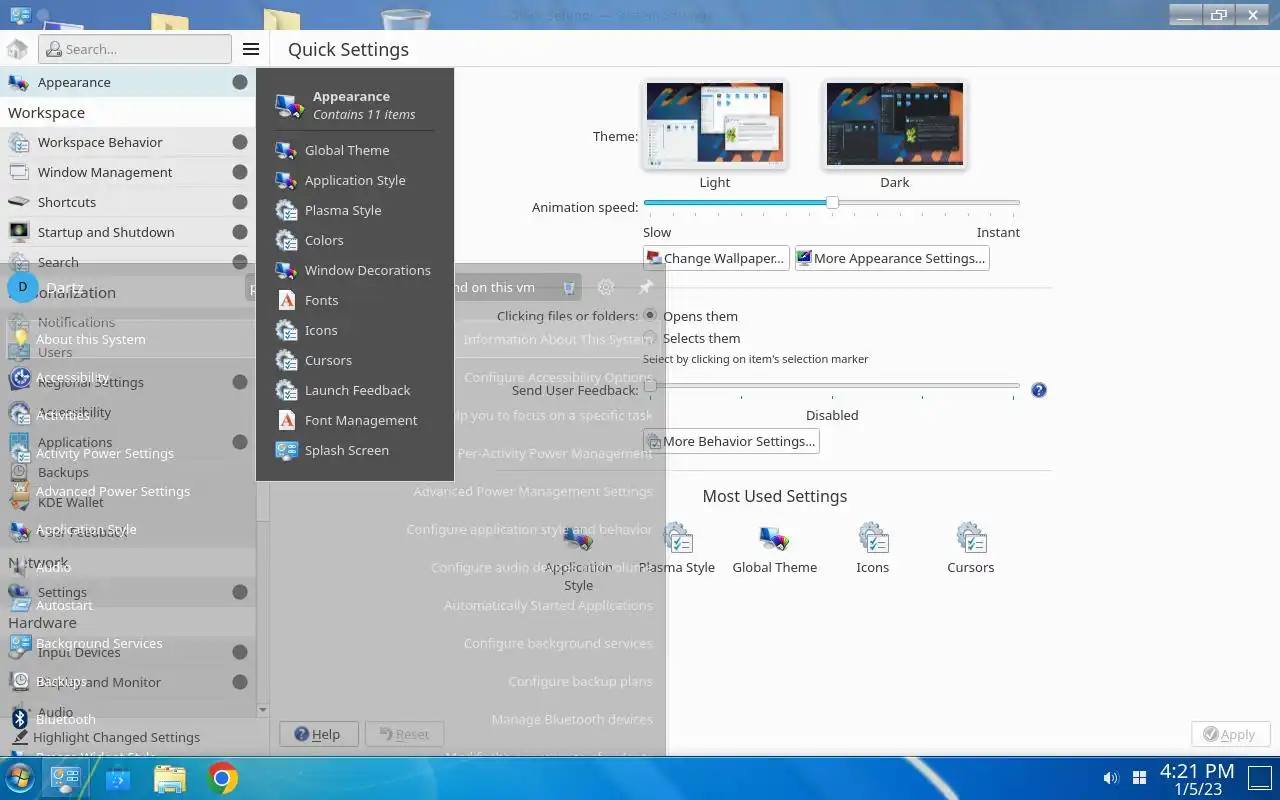1280x800 pixels.
Task: Click the Help button
Action: click(319, 734)
